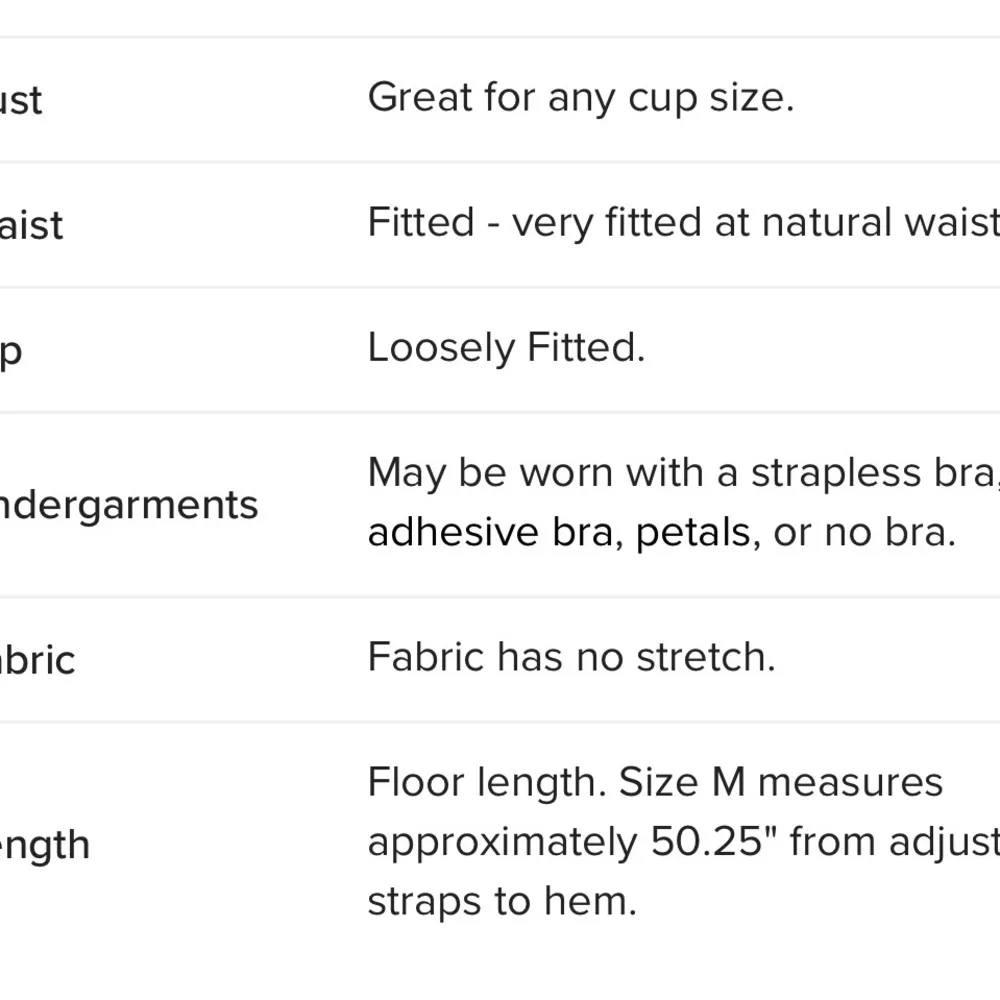The height and width of the screenshot is (1000, 1000).
Task: Click the '50.25"' measurement value
Action: 713,842
